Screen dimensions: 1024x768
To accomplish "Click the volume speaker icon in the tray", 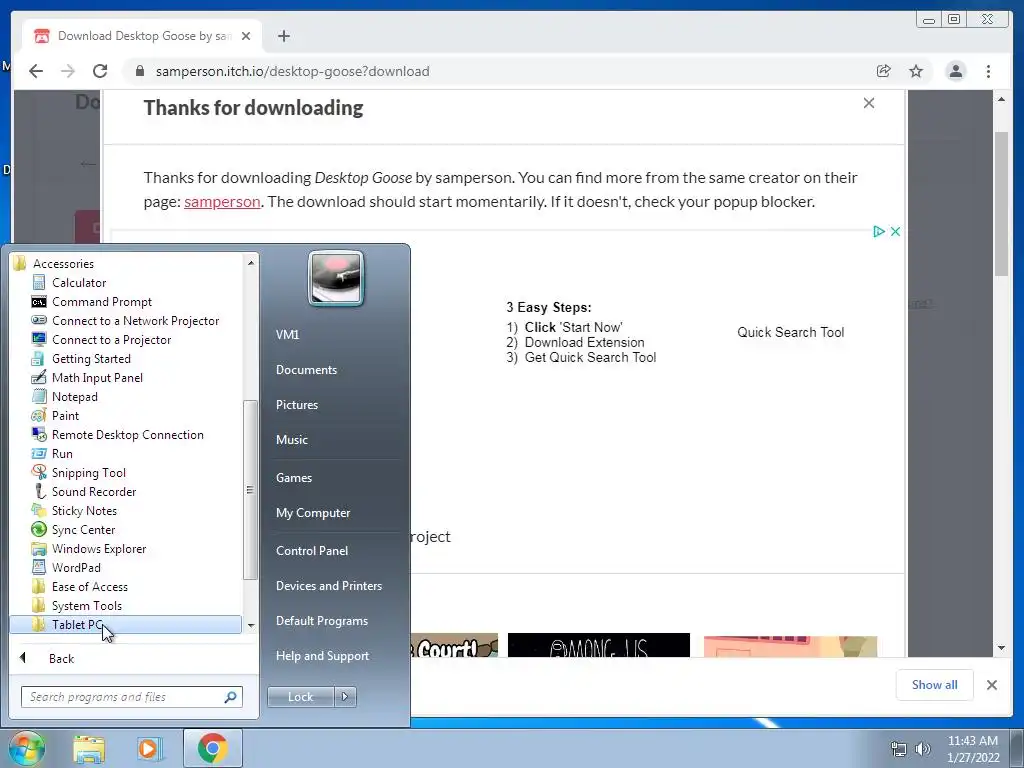I will point(923,749).
